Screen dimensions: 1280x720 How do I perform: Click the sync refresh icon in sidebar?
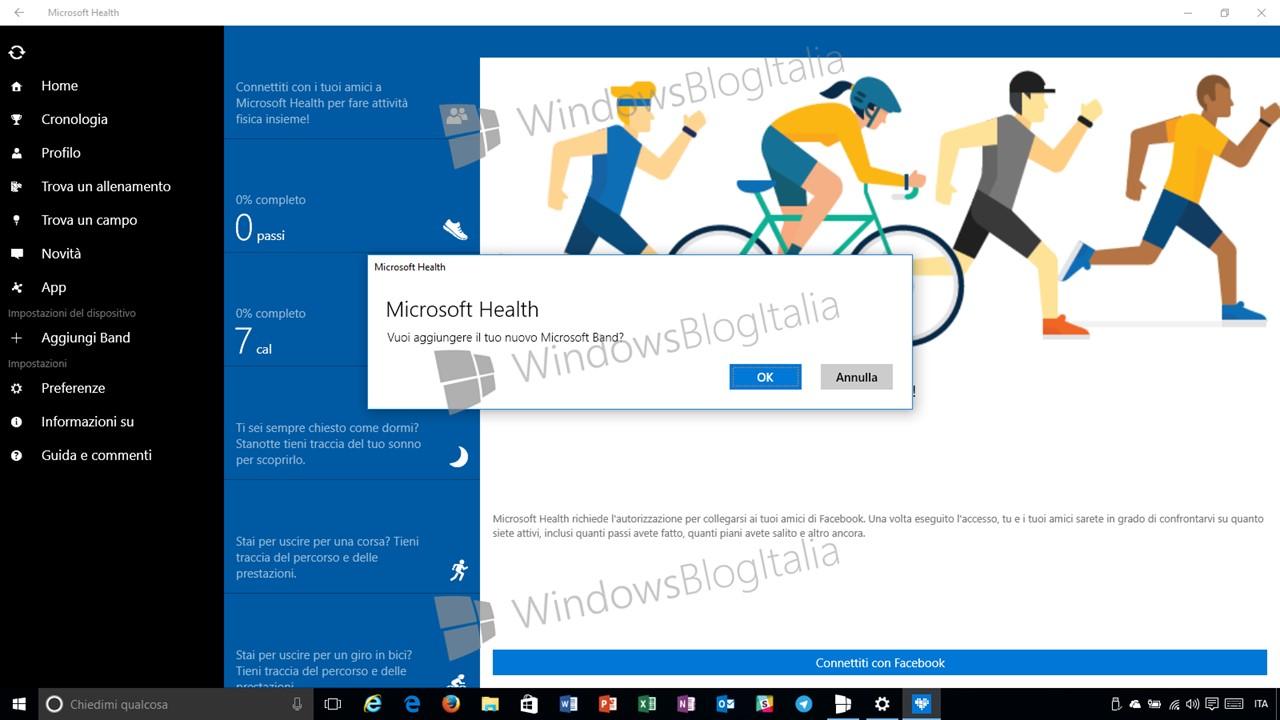pos(16,52)
